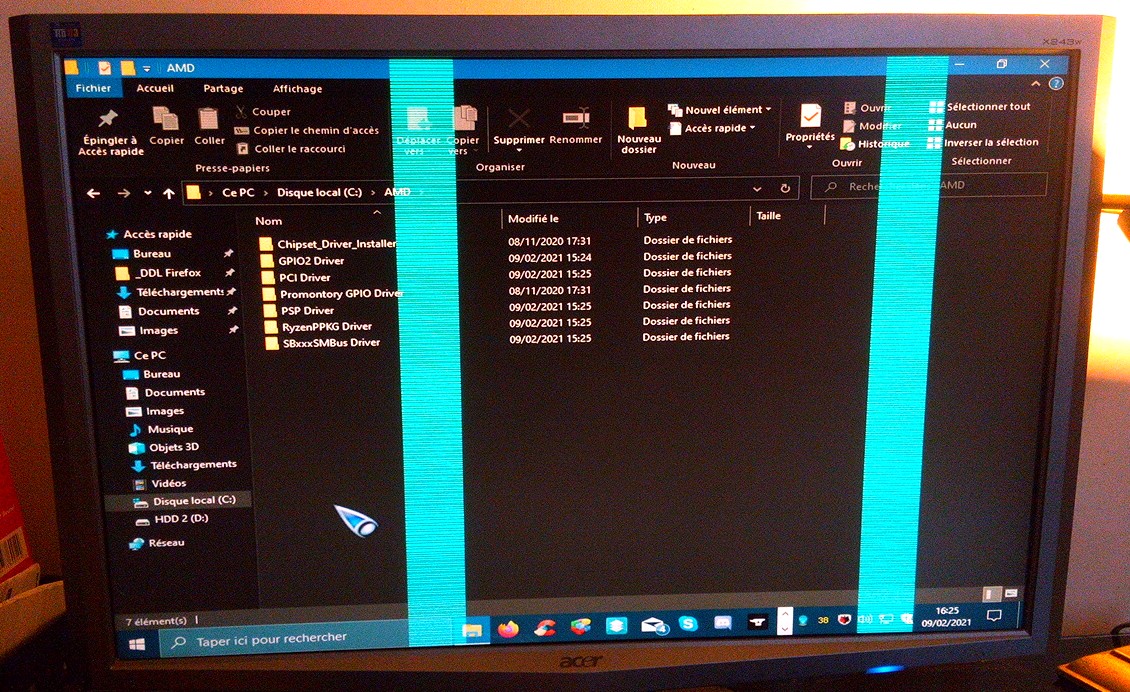Screen dimensions: 1130x692
Task: Open the blue help question mark
Action: pos(1056,84)
